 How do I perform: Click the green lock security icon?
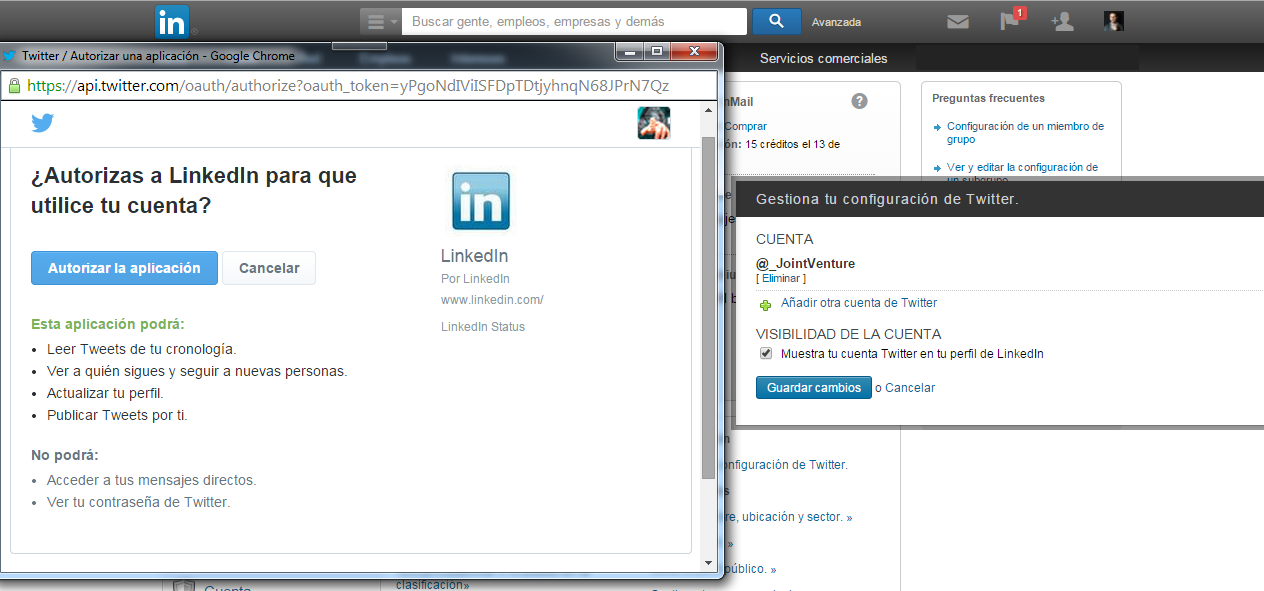point(14,86)
